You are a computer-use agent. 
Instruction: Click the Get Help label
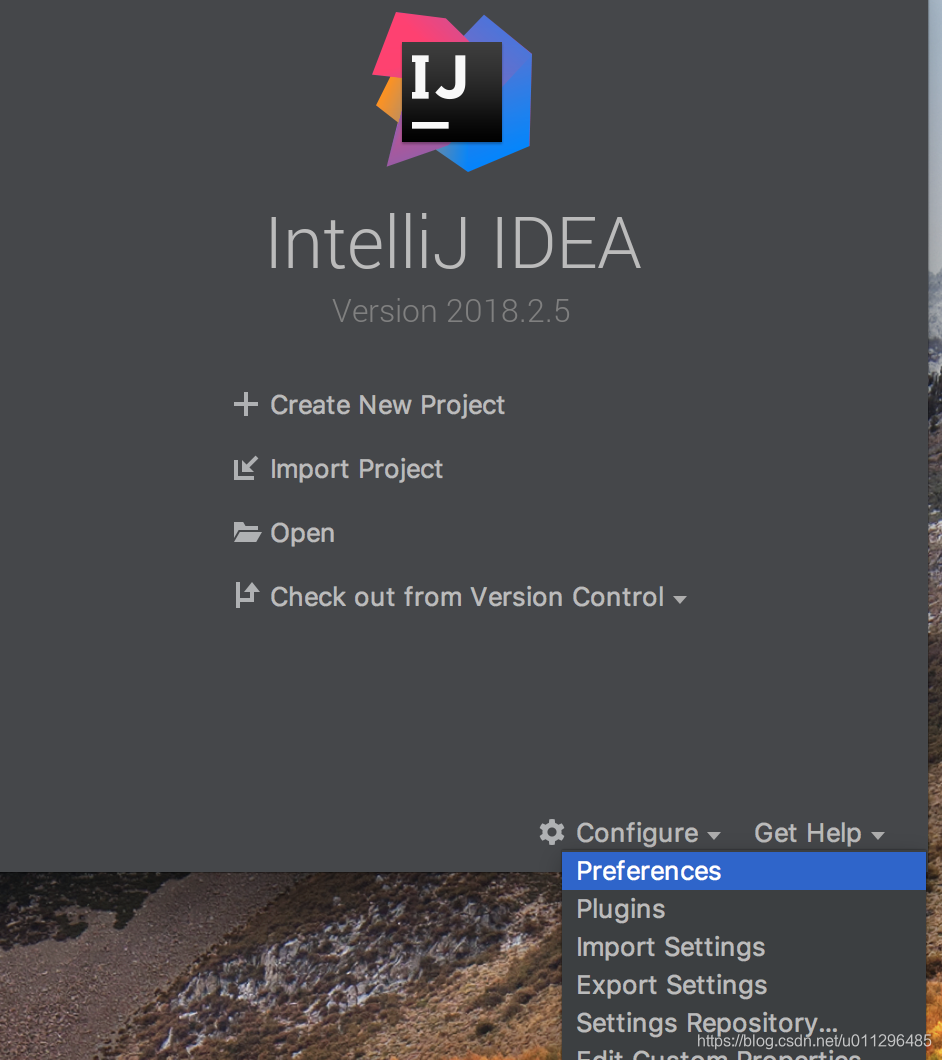(807, 833)
